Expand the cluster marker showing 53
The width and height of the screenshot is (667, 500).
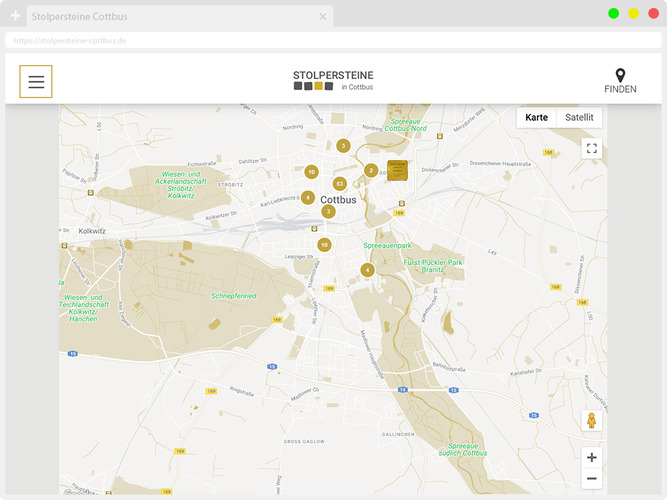coord(340,184)
